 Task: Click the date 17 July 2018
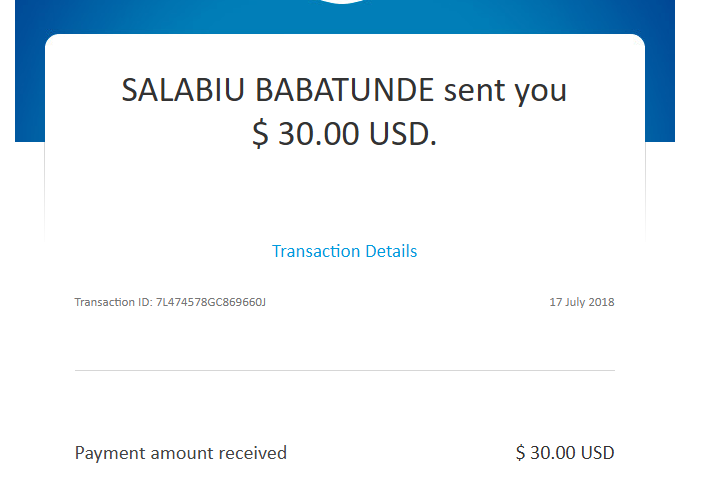coord(582,302)
